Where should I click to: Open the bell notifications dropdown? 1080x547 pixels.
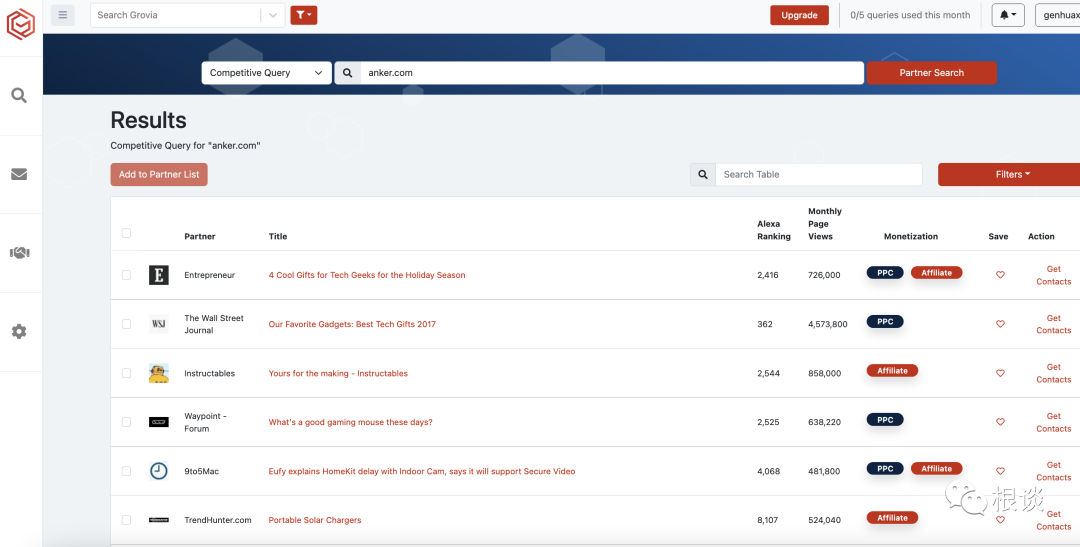pos(1008,15)
